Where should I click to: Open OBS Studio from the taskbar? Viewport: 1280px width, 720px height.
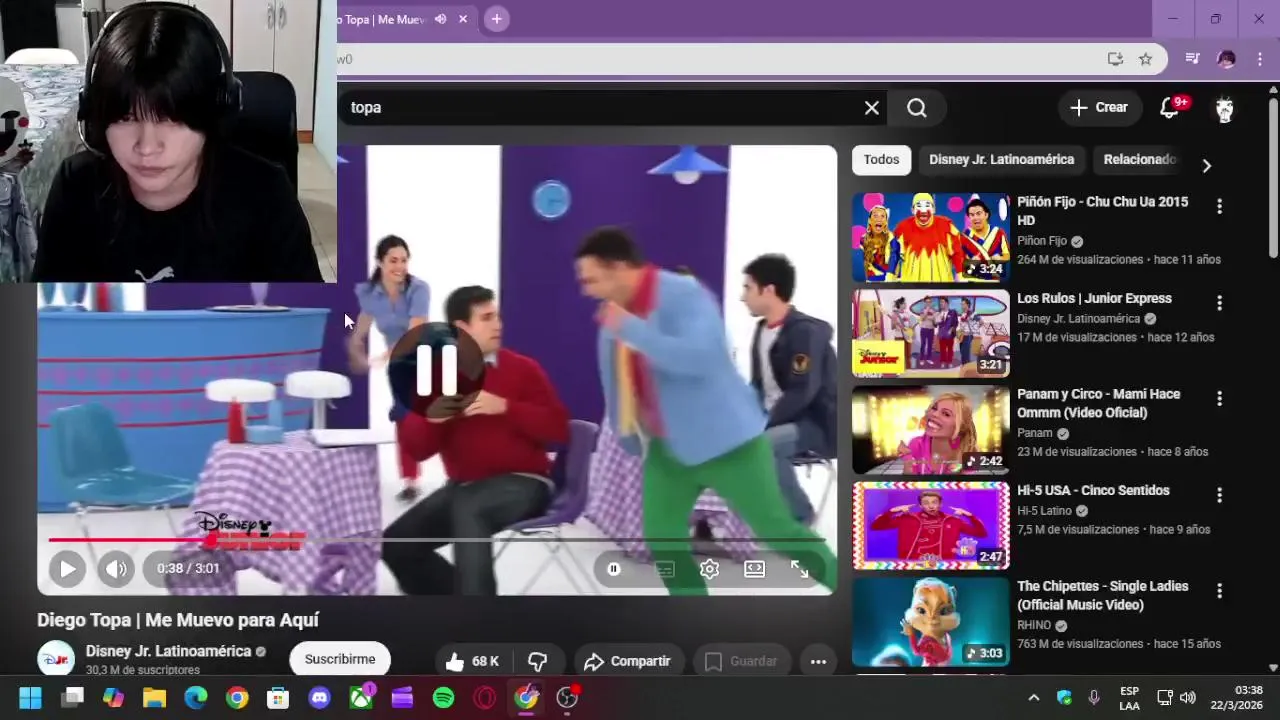tap(567, 698)
